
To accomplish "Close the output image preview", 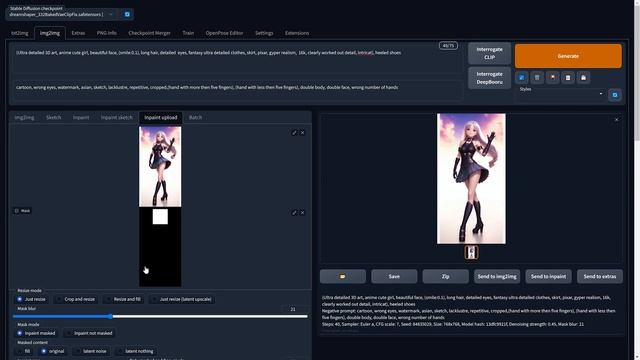I will click(616, 120).
